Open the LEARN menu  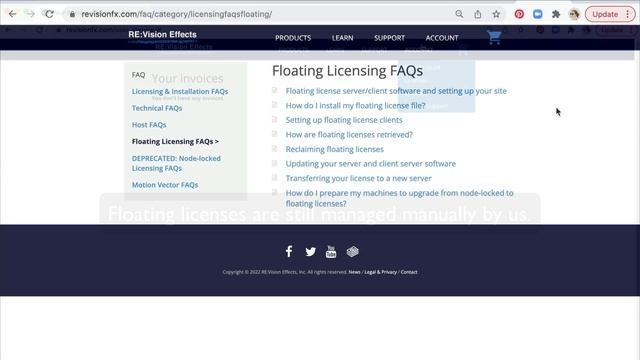(x=342, y=38)
